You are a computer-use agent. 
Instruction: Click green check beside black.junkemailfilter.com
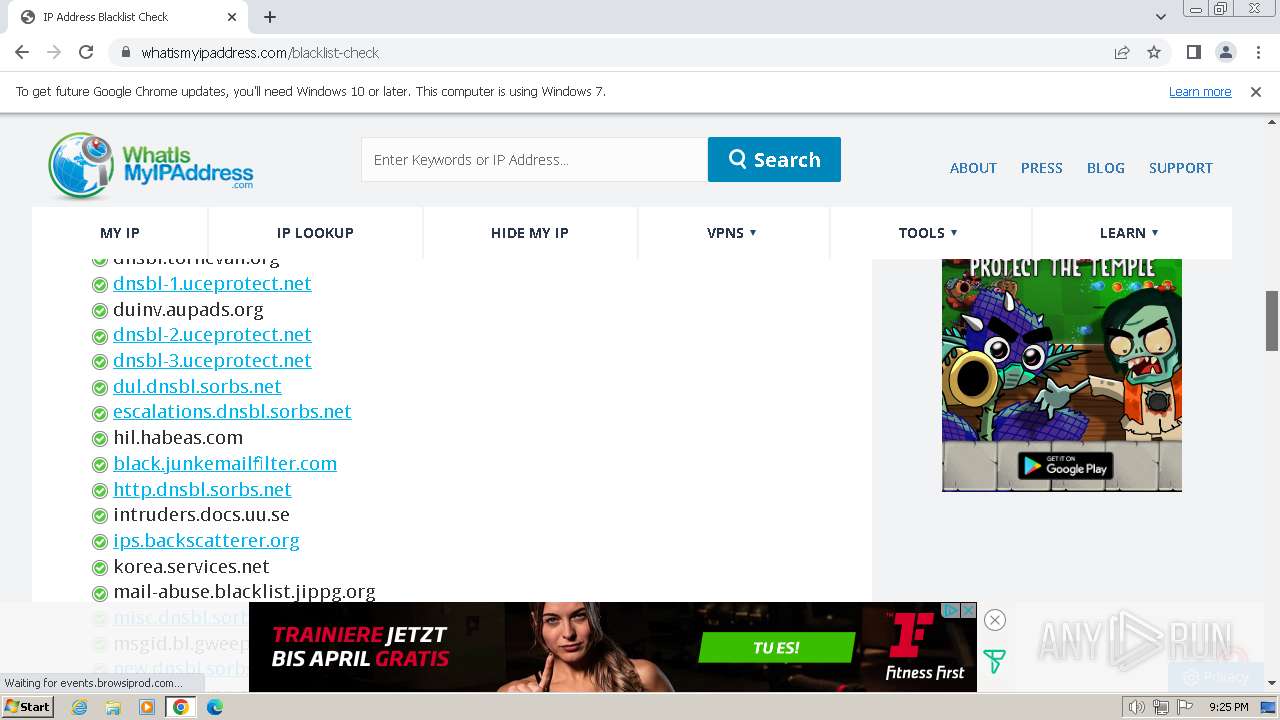pyautogui.click(x=100, y=465)
